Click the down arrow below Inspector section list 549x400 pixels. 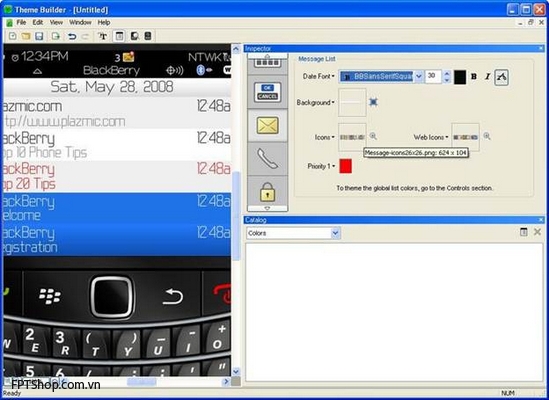coord(267,208)
